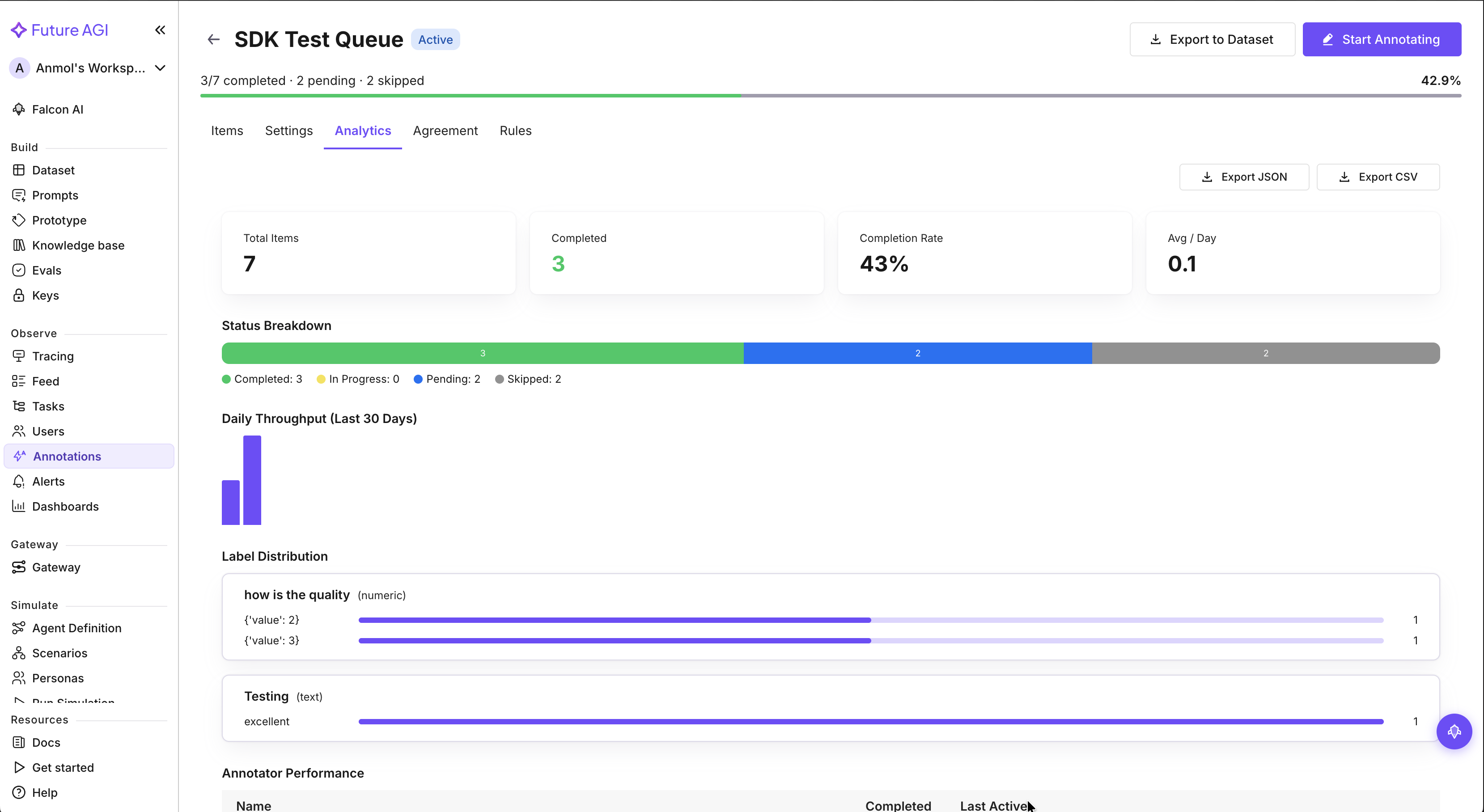Click the floating assistant button bottom right
This screenshot has width=1484, height=812.
(x=1454, y=732)
